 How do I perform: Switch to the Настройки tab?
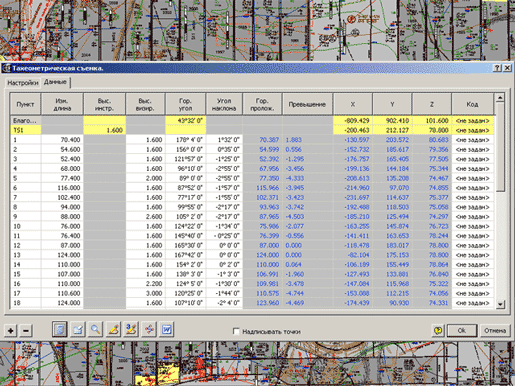tap(23, 83)
